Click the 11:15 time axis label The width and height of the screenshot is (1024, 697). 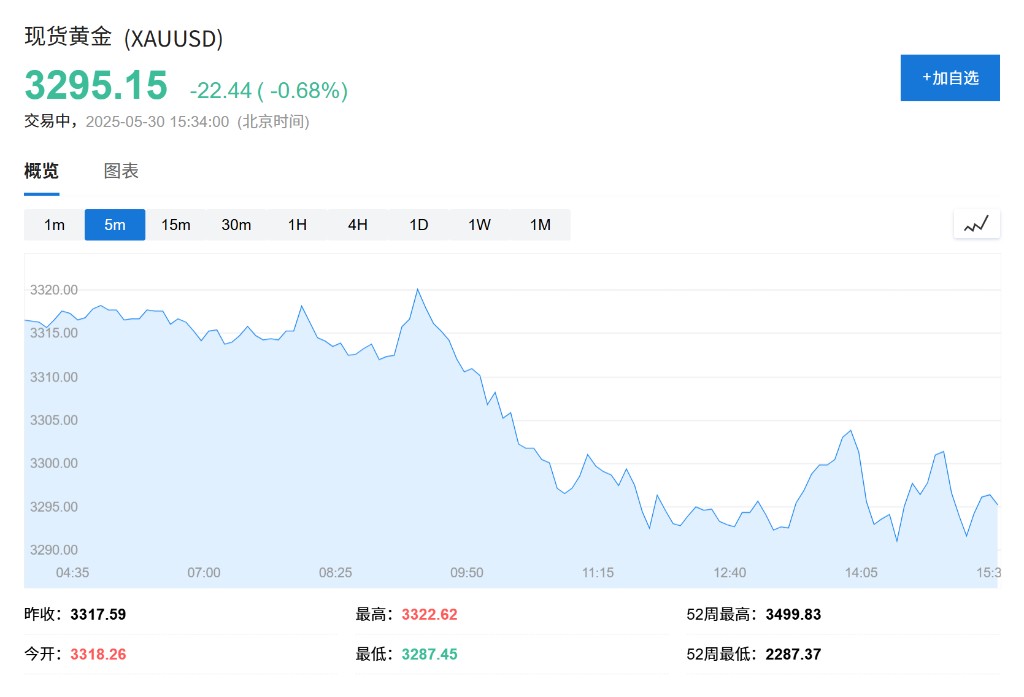[x=598, y=573]
